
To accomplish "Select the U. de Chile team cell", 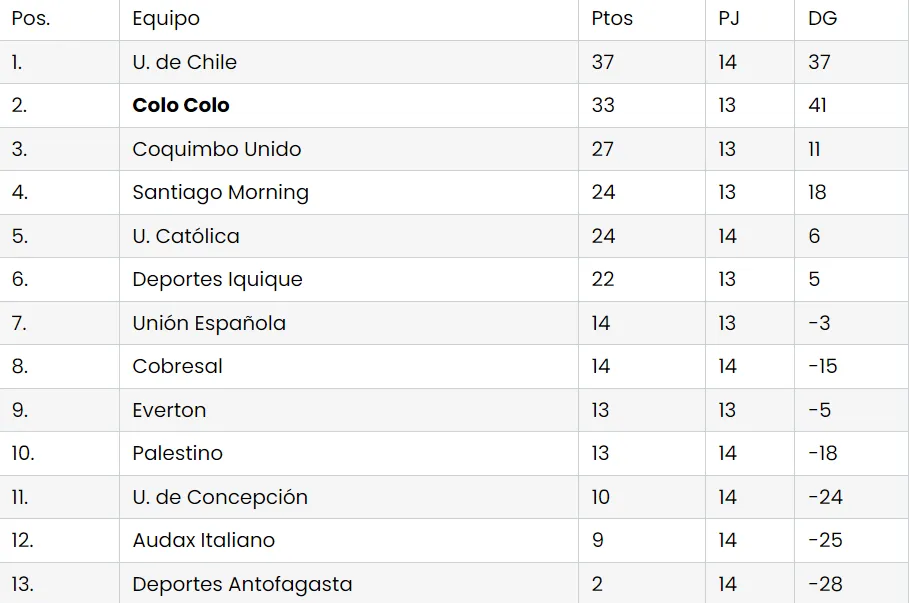I will tap(184, 62).
